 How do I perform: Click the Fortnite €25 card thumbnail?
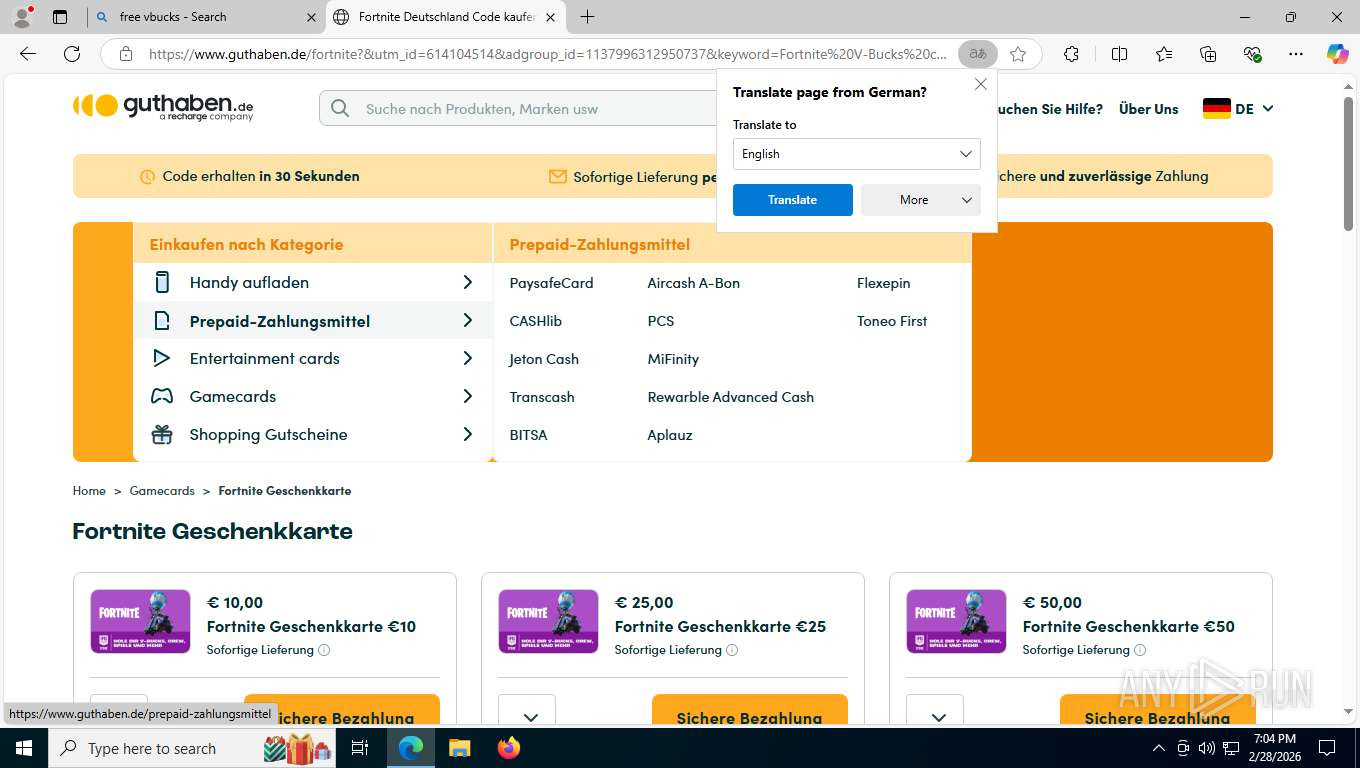point(548,621)
